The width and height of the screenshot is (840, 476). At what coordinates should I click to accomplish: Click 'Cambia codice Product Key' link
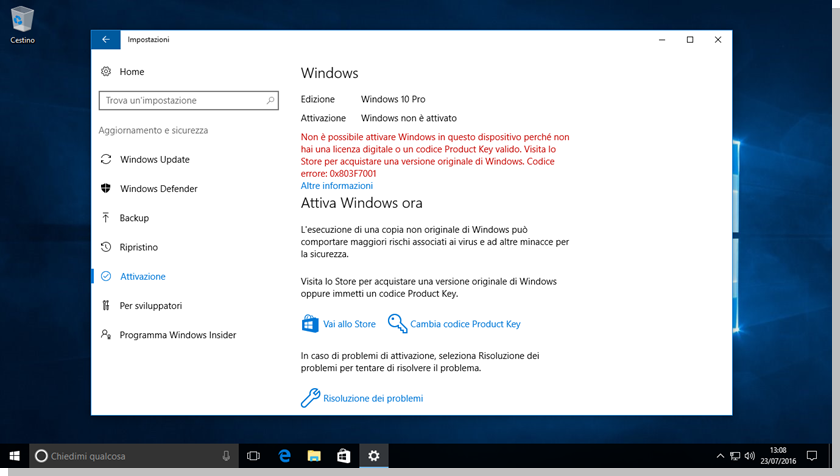point(465,324)
